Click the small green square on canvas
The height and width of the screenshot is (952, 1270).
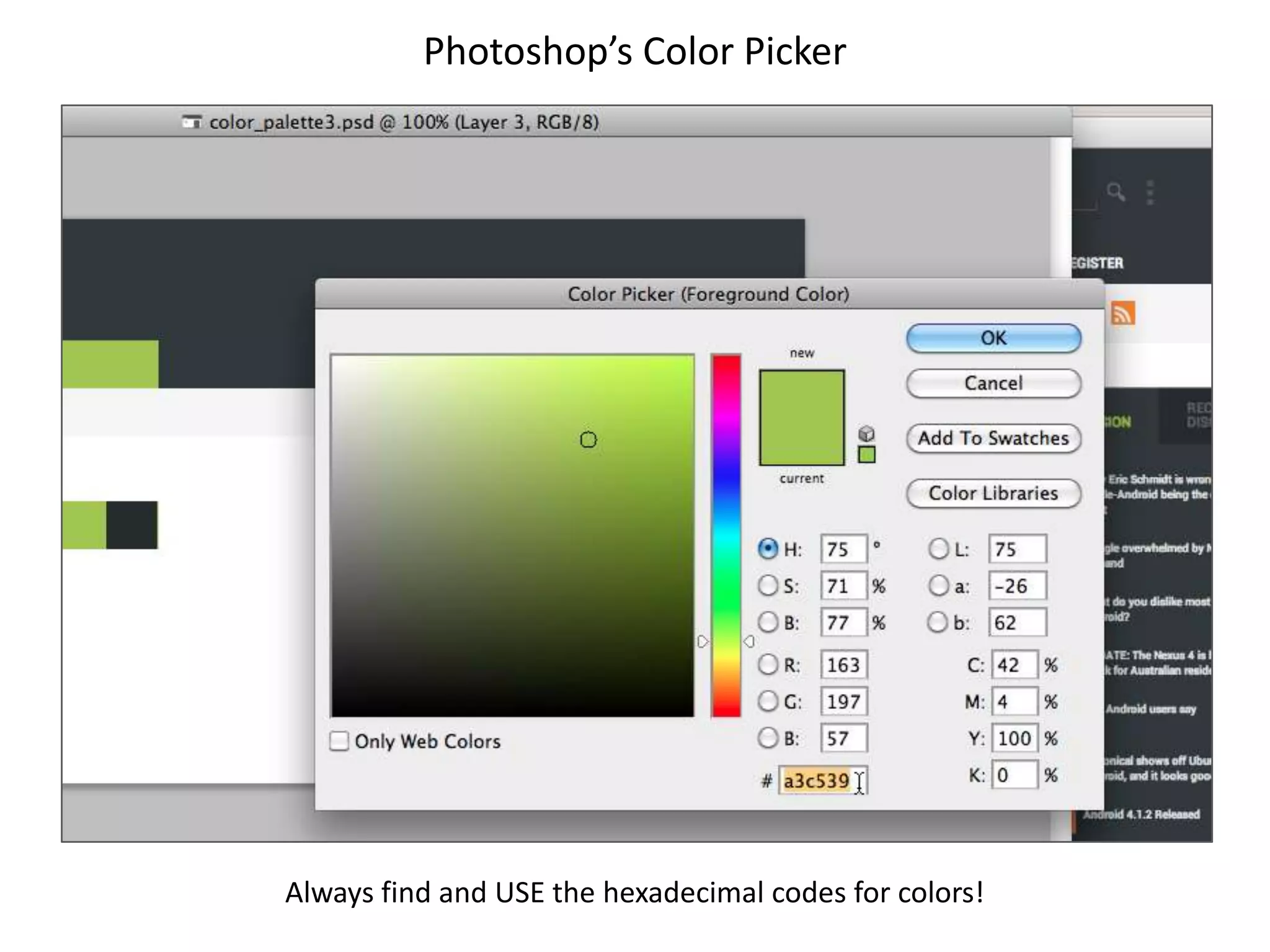coord(84,525)
